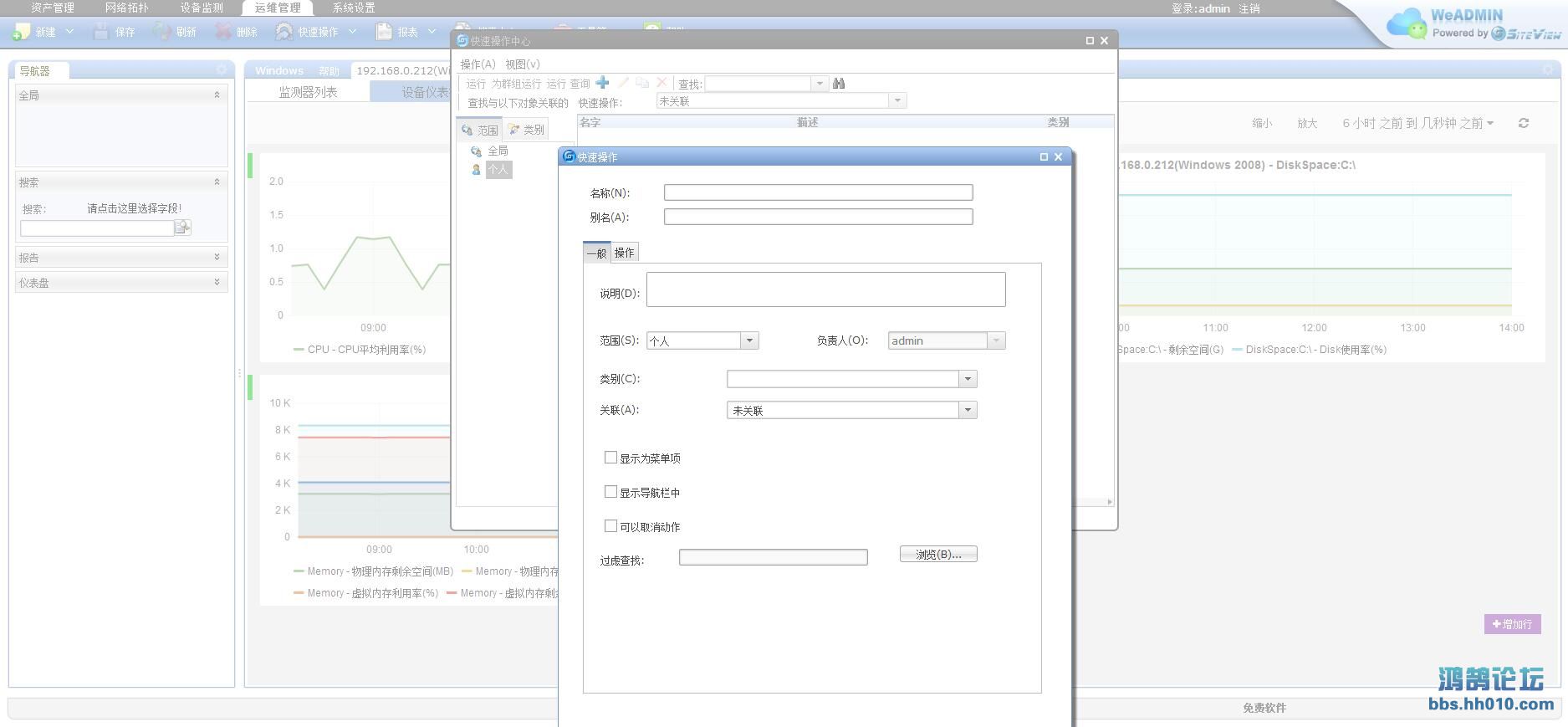Click the WeADMIN cloud logo
Viewport: 1568px width, 727px height.
pos(1407,23)
